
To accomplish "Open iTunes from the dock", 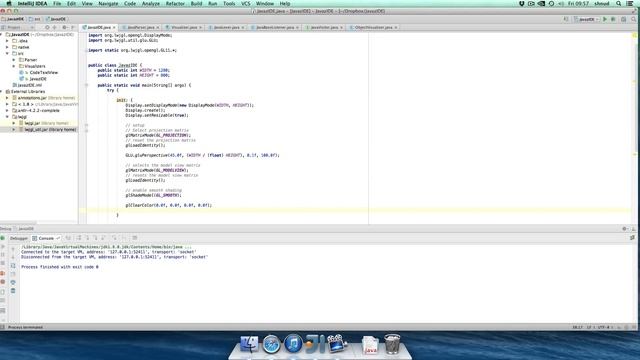I will [293, 344].
